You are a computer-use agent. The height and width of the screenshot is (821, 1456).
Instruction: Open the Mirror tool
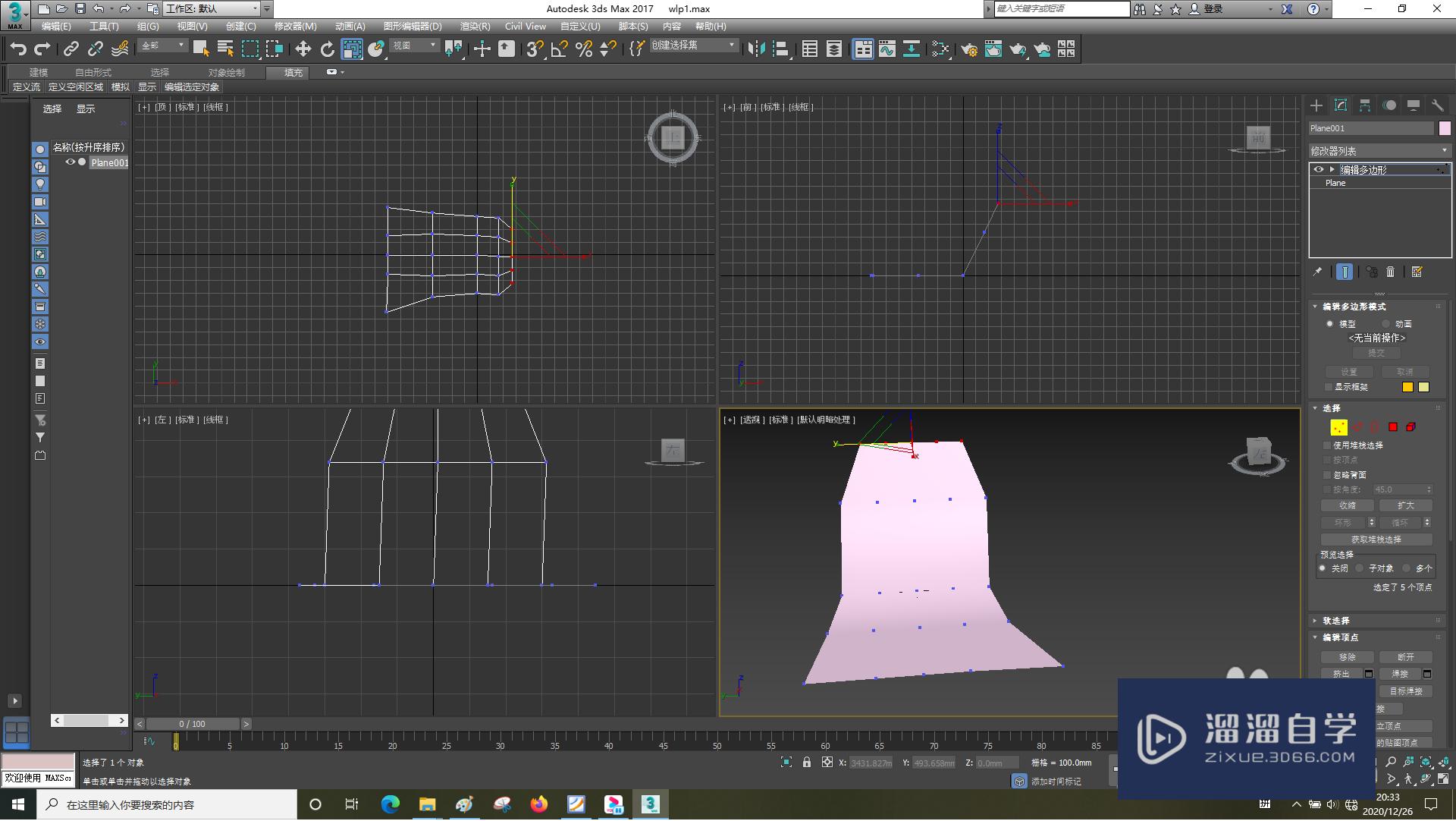pyautogui.click(x=756, y=49)
